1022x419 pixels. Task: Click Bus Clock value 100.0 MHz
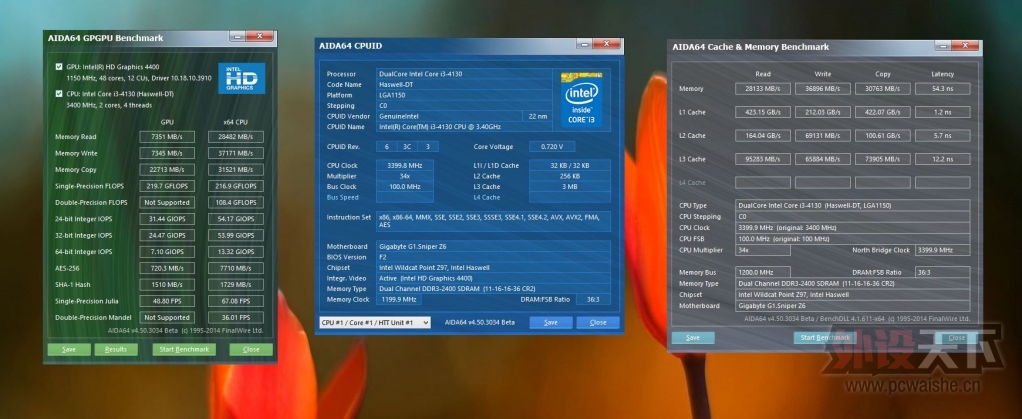(x=405, y=186)
